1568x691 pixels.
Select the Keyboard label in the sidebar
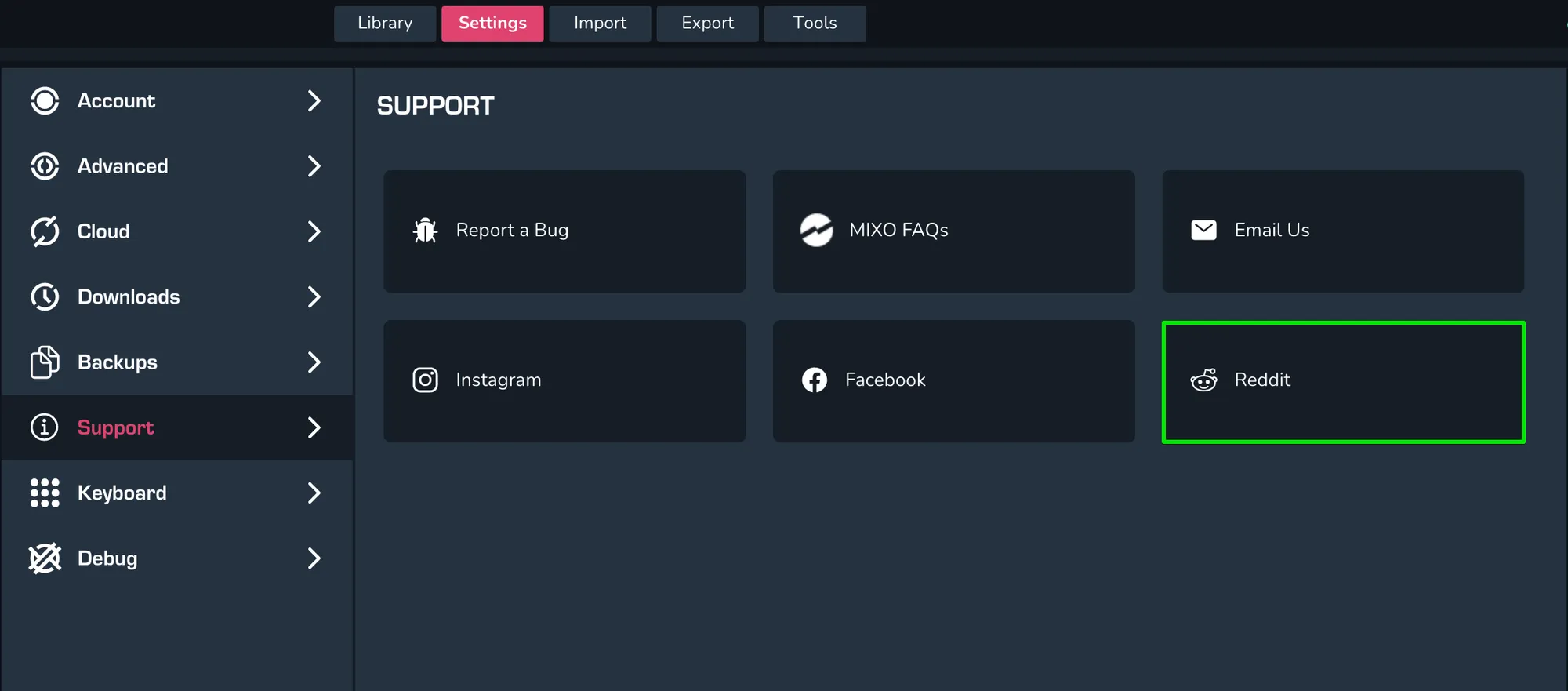[x=122, y=493]
